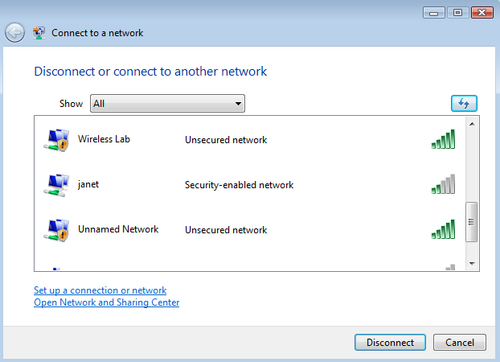Pick the Wireless Lab unsecured network entry
Image resolution: width=500 pixels, height=362 pixels.
(249, 140)
